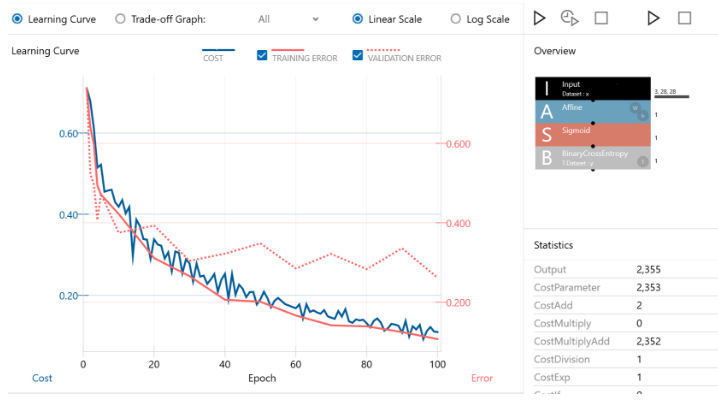Enable the Log Scale radio button
Image resolution: width=718 pixels, height=406 pixels.
tap(456, 19)
